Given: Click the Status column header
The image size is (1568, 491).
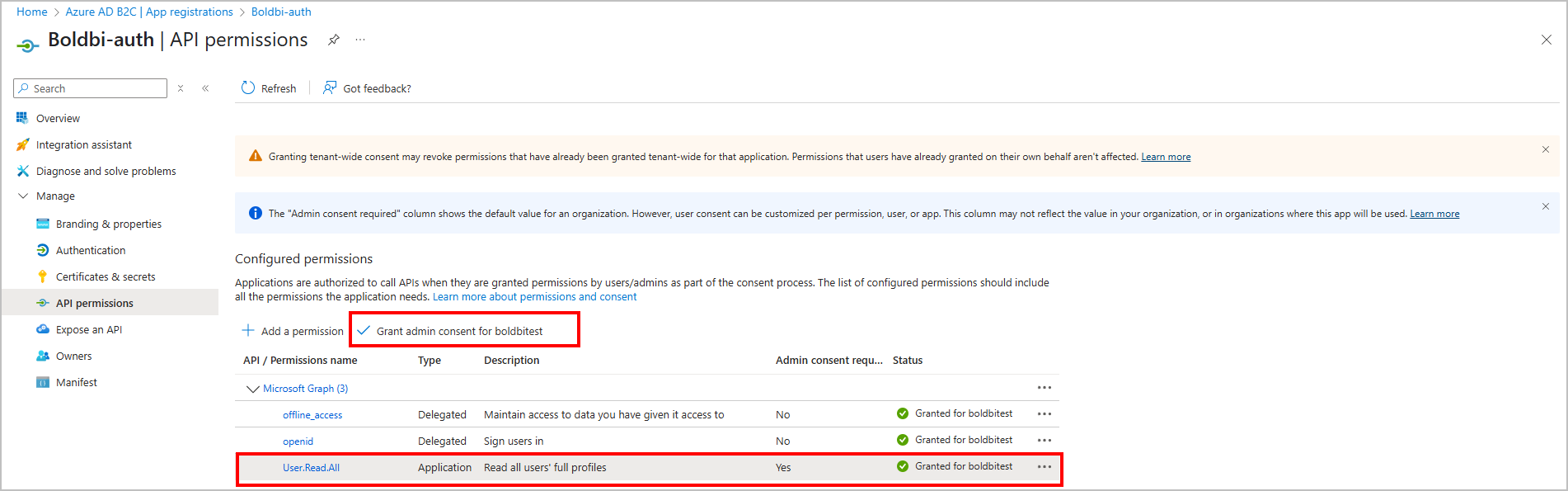Looking at the screenshot, I should point(908,361).
